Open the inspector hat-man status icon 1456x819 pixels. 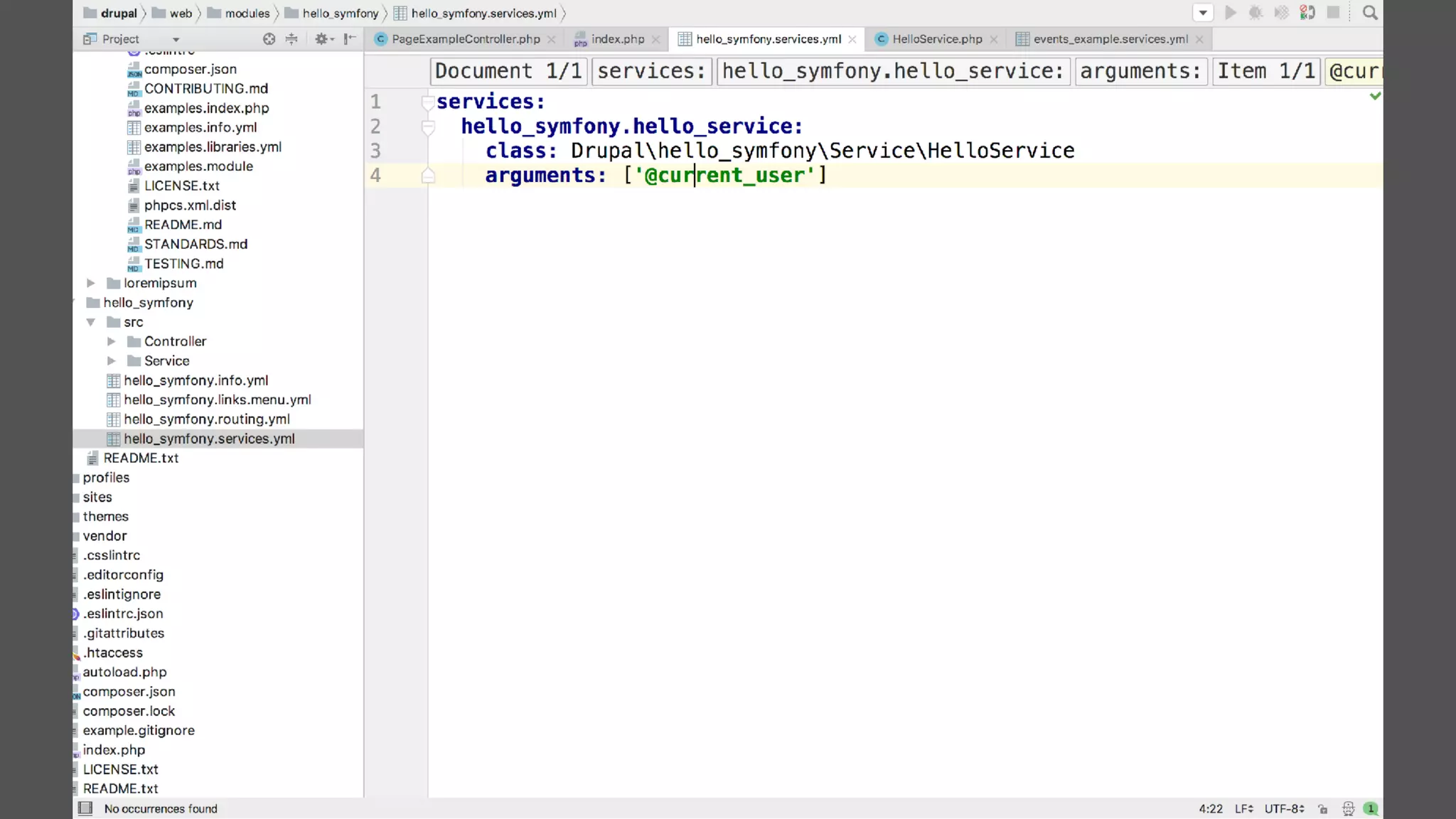click(x=1348, y=808)
